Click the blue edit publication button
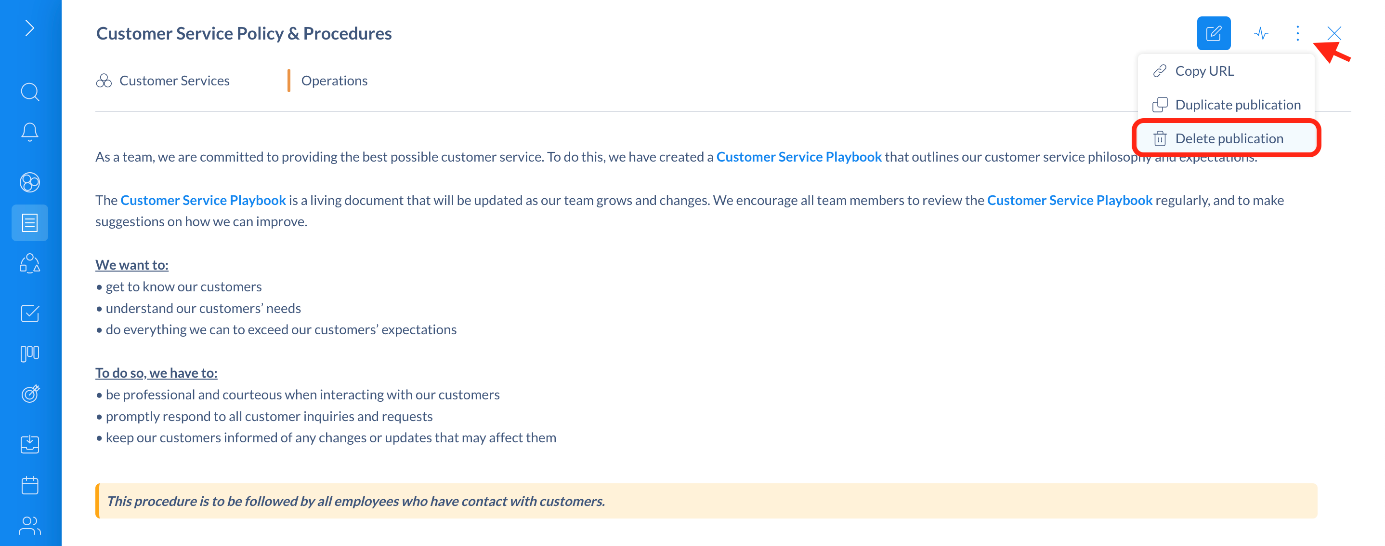Viewport: 1385px width, 546px height. (1214, 33)
